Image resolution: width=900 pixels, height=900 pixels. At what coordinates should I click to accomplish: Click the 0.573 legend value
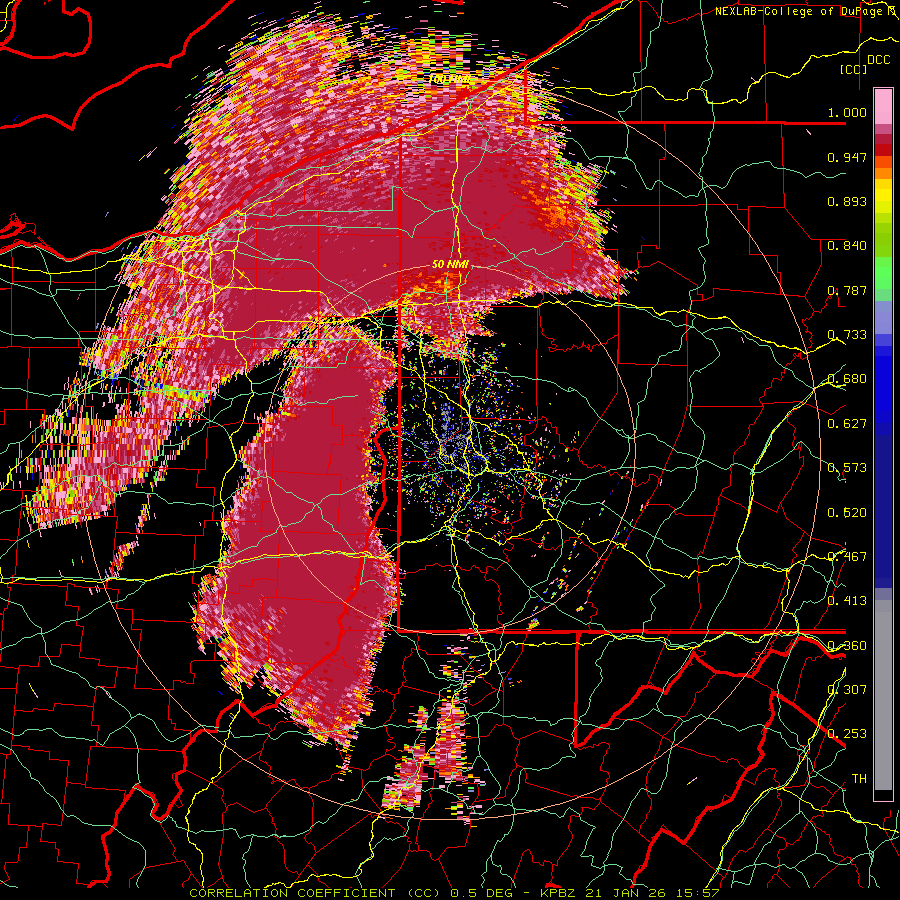pyautogui.click(x=847, y=467)
